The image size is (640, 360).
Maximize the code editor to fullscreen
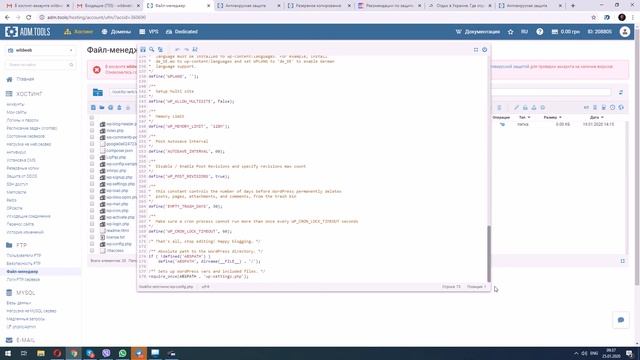point(476,50)
